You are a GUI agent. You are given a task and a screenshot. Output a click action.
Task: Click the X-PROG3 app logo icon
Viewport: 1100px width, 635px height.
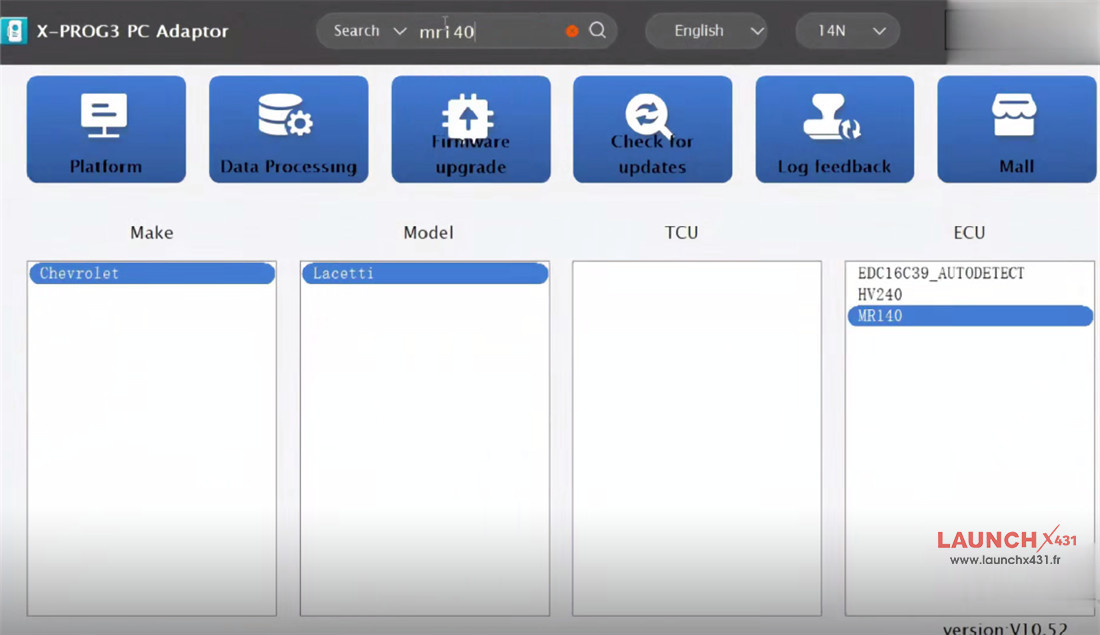click(14, 30)
